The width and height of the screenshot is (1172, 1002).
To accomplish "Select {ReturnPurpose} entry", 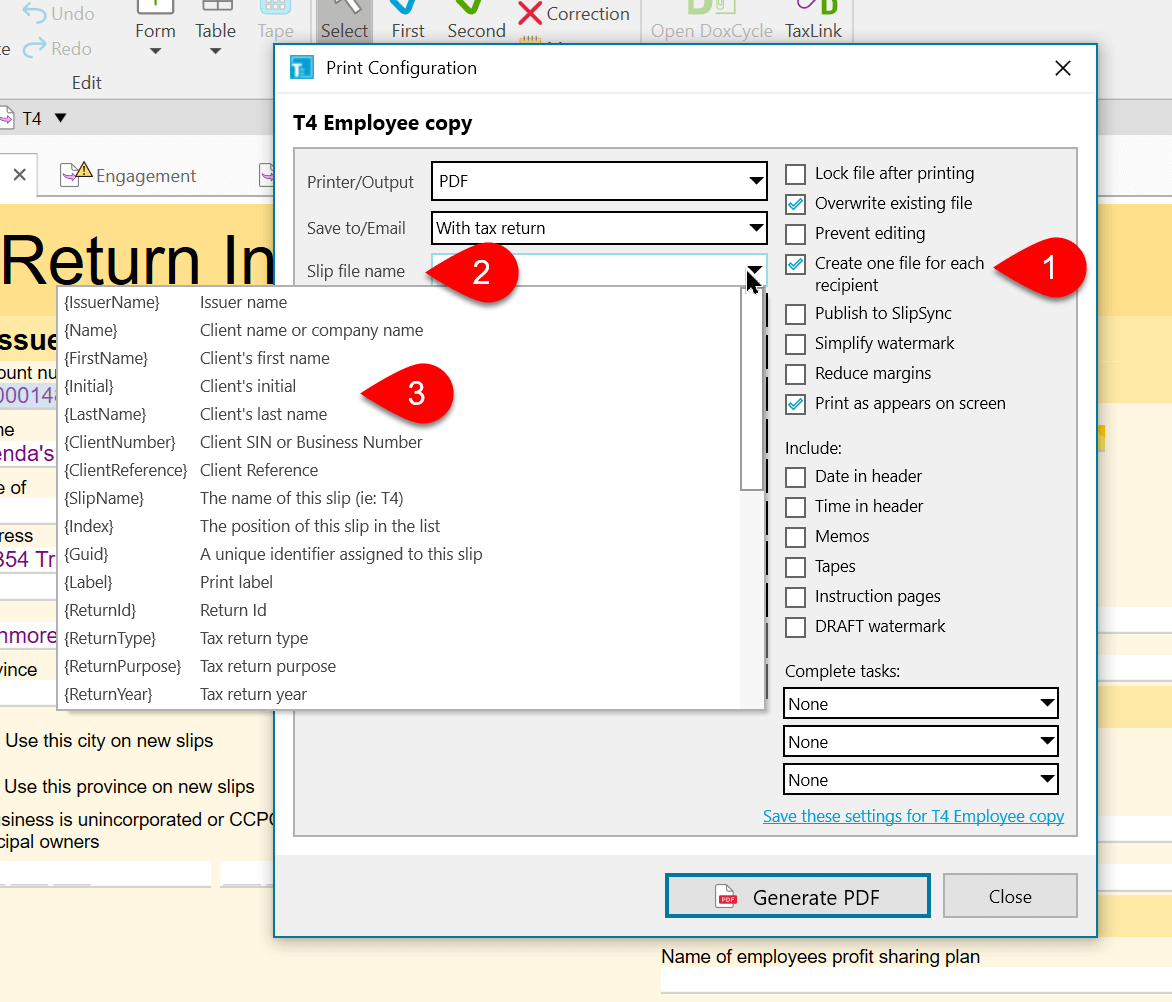I will click(x=400, y=667).
